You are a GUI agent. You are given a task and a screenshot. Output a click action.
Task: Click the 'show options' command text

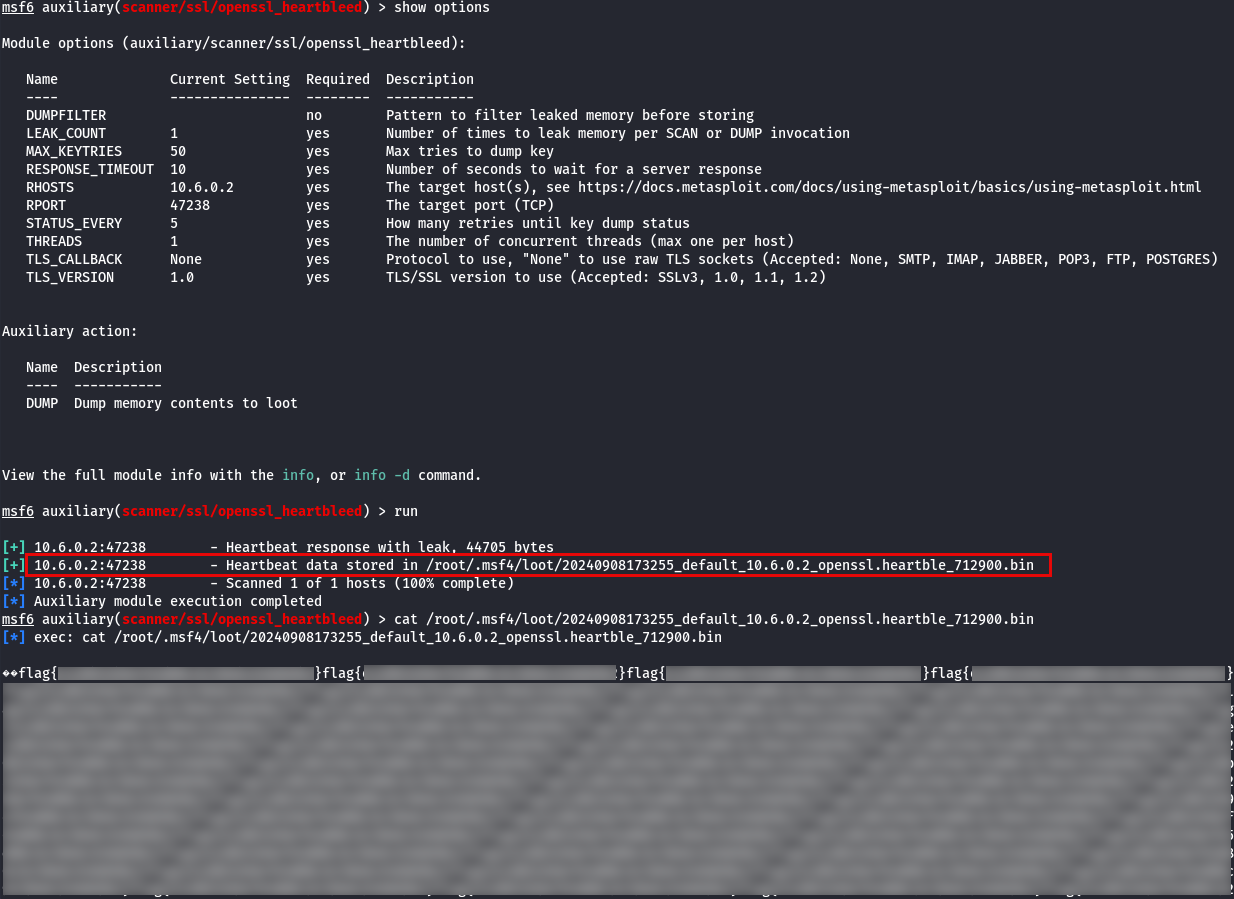click(442, 7)
